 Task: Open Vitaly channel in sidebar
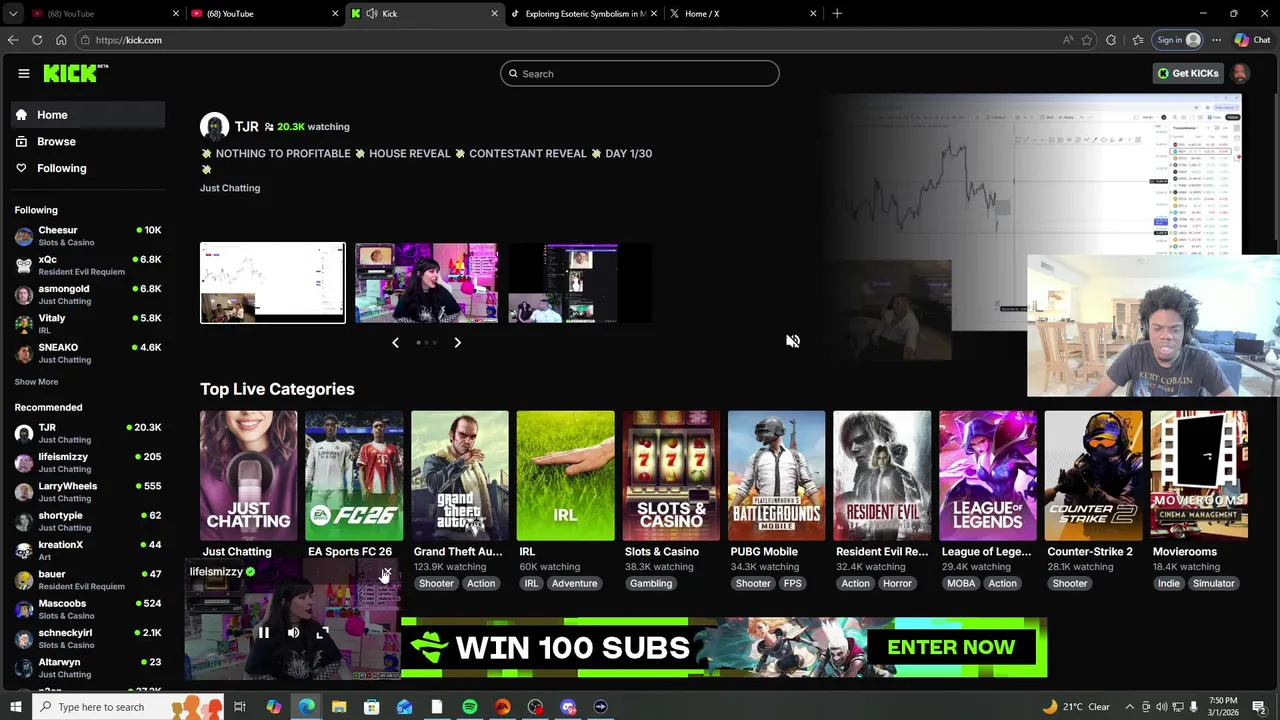(x=88, y=324)
